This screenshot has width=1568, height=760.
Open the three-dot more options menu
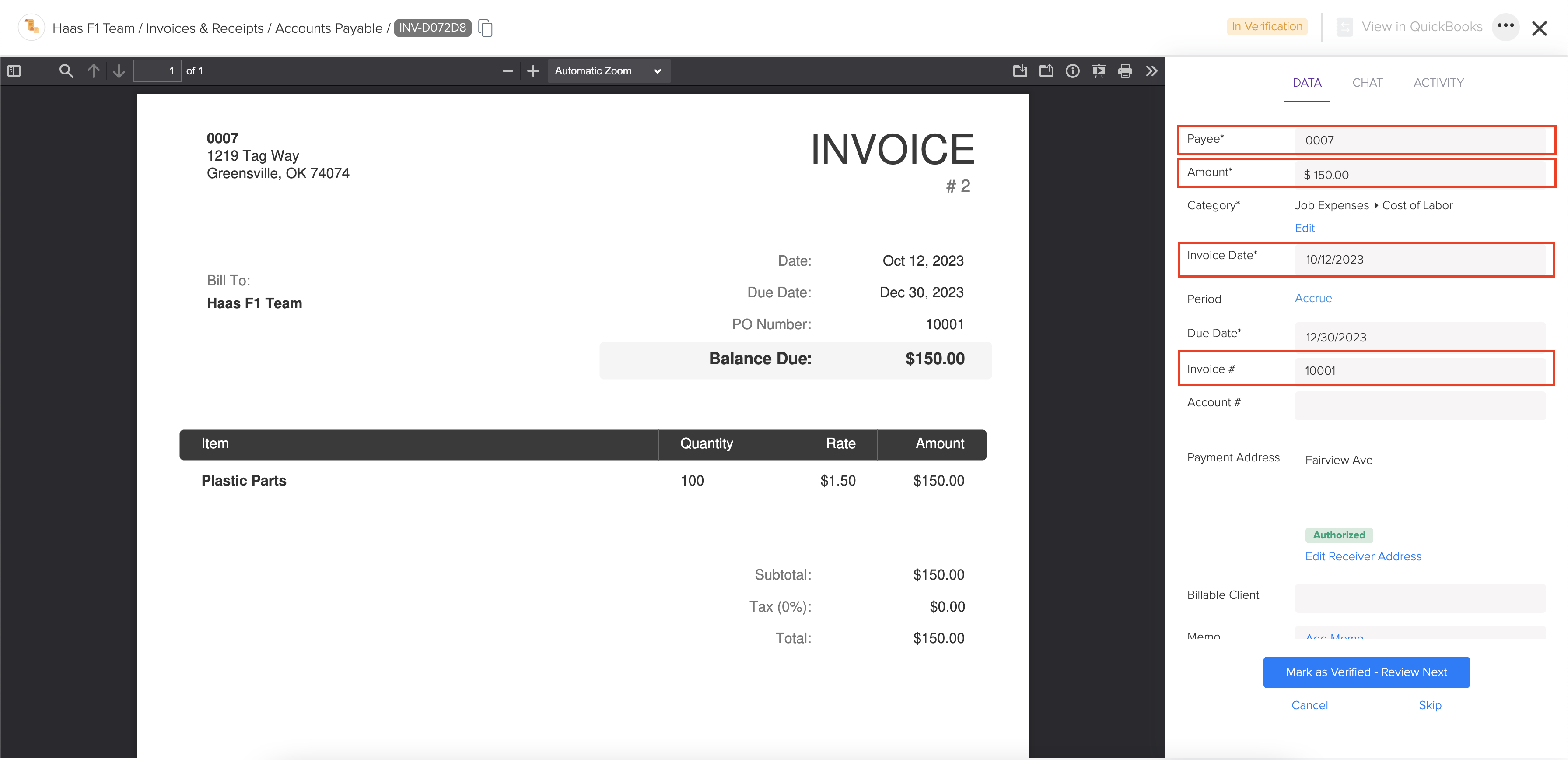(x=1506, y=27)
